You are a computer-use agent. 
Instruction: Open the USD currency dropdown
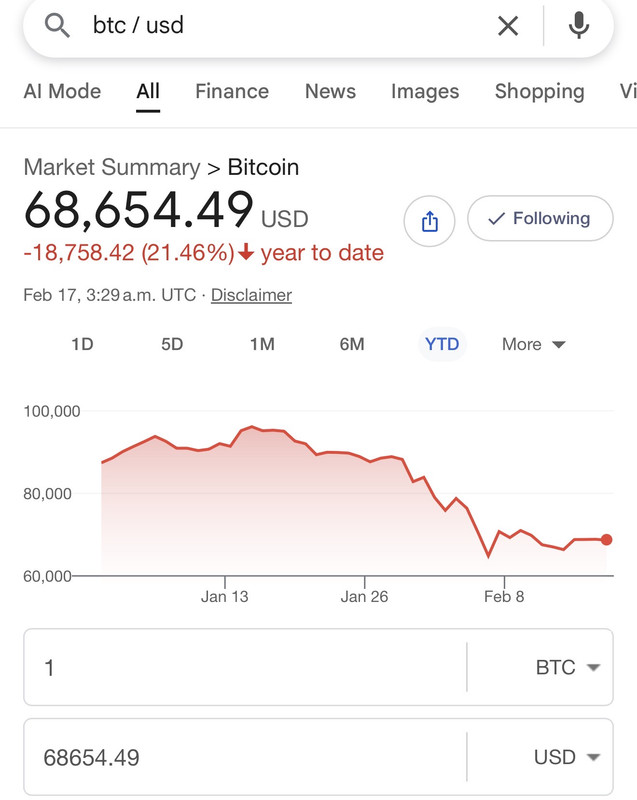coord(567,757)
